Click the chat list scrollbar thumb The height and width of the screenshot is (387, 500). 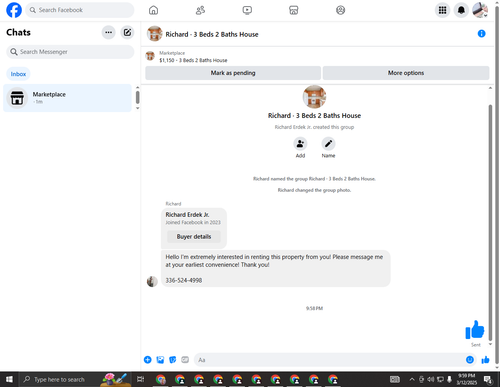137,97
